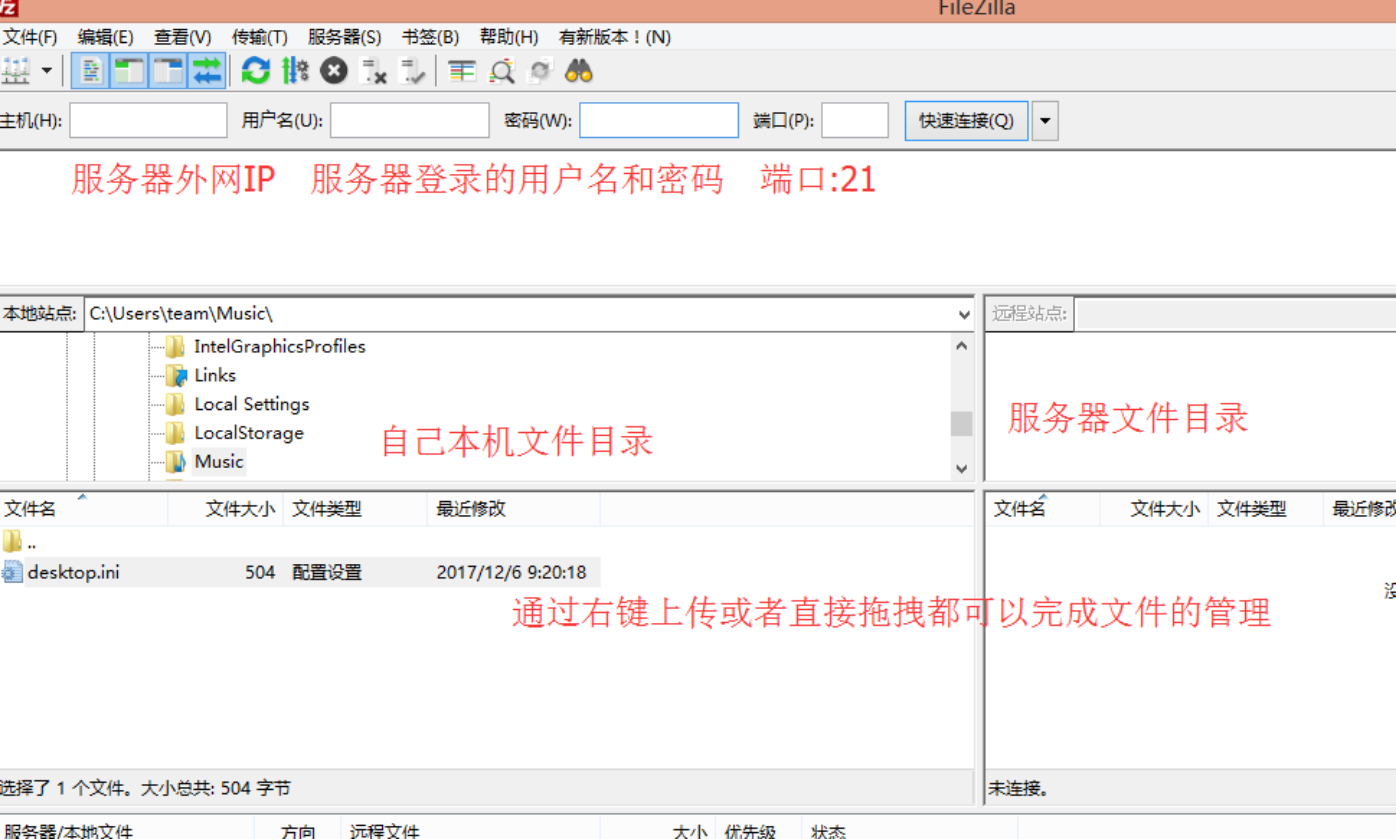Image resolution: width=1396 pixels, height=839 pixels.
Task: Select the LocalStorage folder in tree
Action: [249, 433]
